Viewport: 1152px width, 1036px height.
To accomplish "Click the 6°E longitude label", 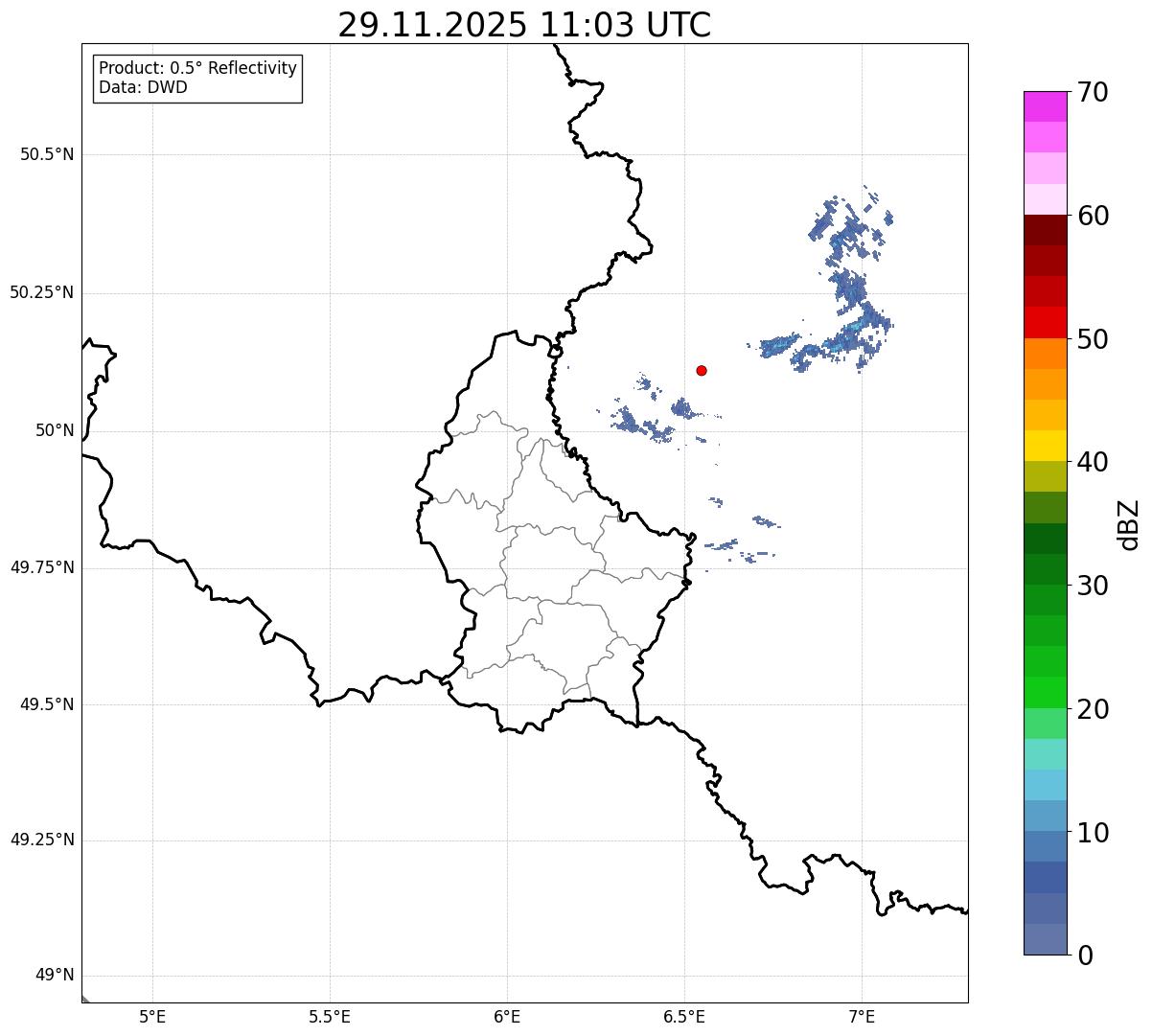I will [x=507, y=1017].
